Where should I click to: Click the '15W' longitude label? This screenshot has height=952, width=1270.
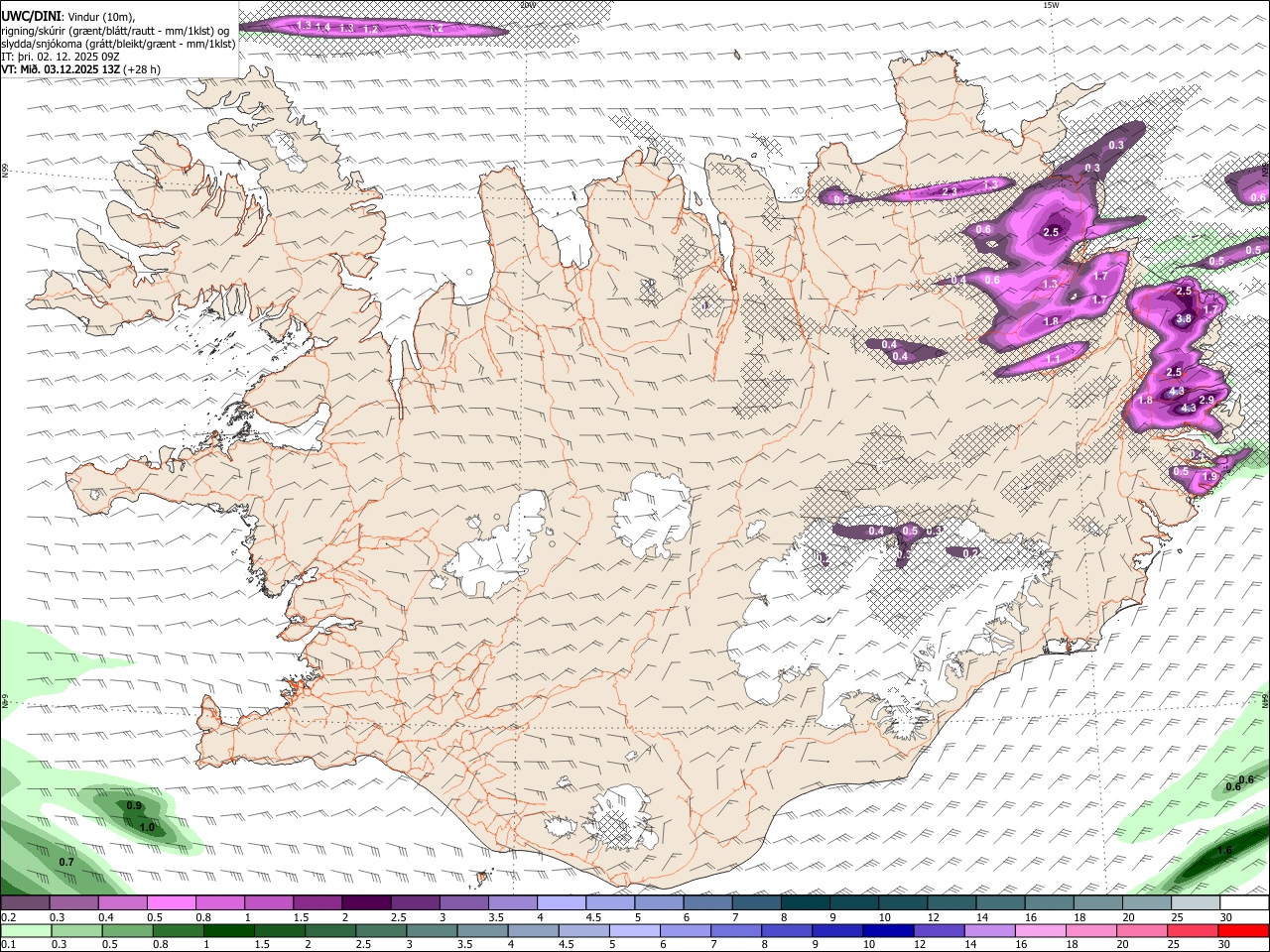(x=1052, y=5)
